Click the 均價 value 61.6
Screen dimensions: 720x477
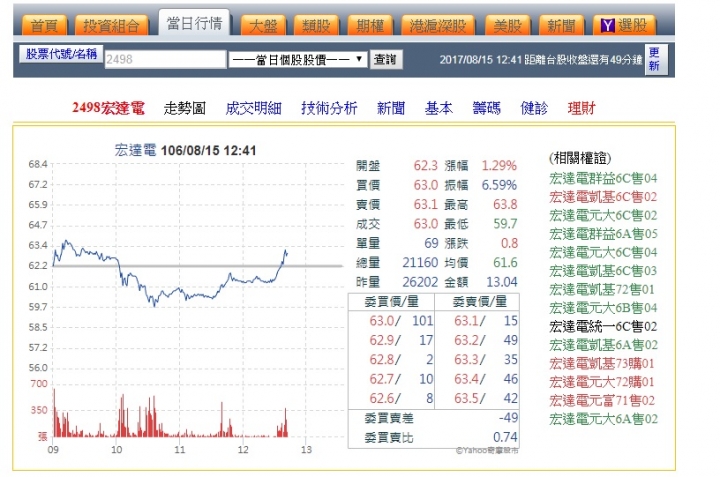pyautogui.click(x=505, y=263)
